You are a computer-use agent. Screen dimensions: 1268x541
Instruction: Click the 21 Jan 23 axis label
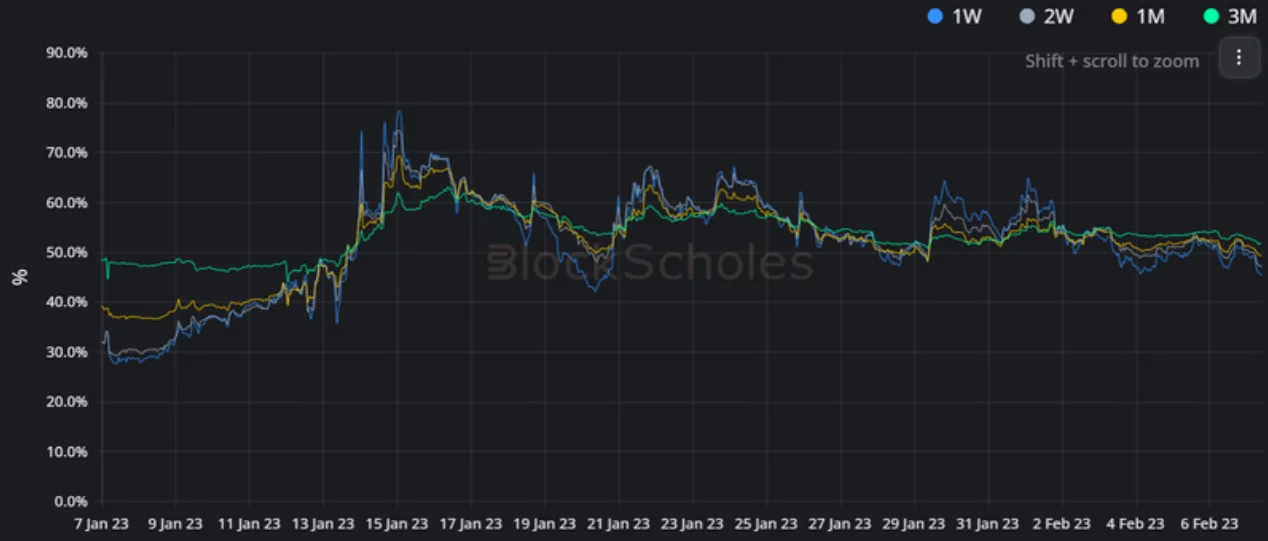(619, 524)
